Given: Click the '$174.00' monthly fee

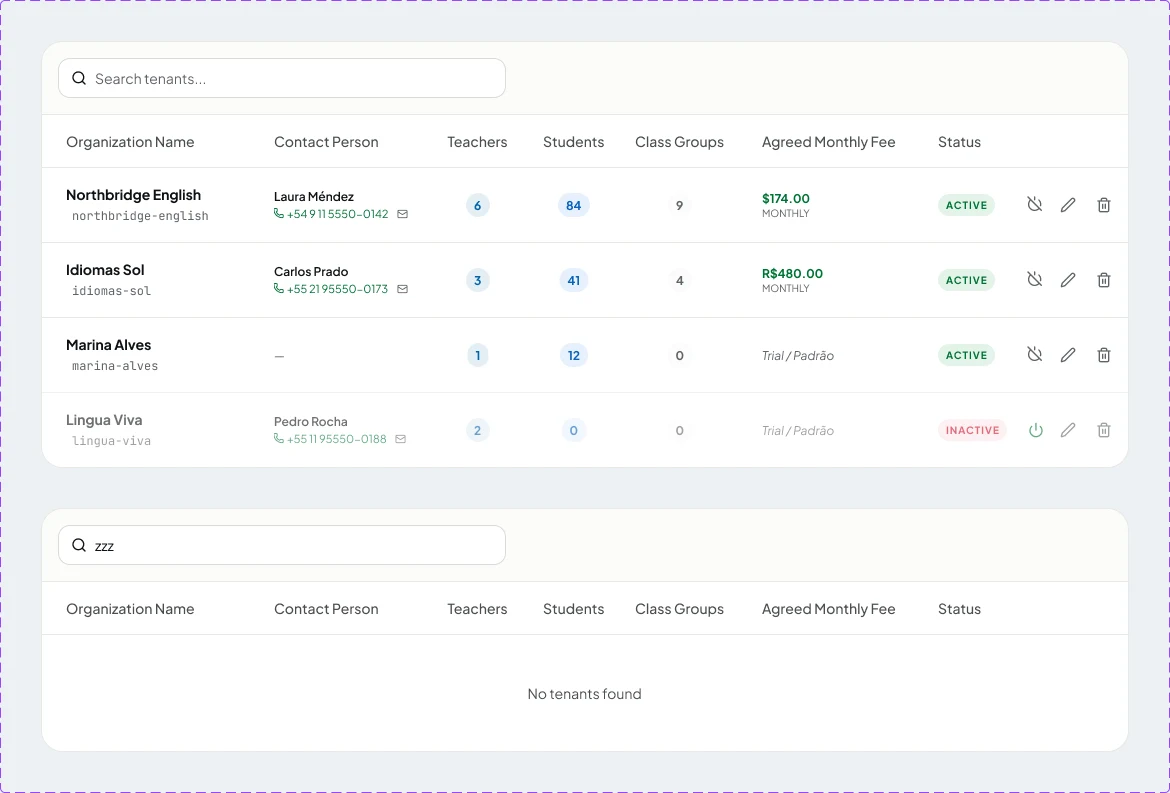Looking at the screenshot, I should 786,198.
